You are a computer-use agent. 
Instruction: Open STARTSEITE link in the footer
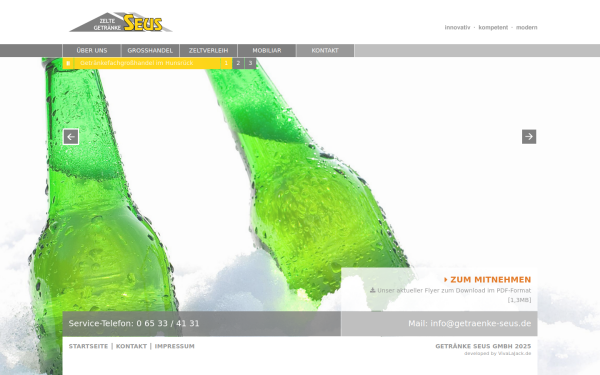click(88, 346)
